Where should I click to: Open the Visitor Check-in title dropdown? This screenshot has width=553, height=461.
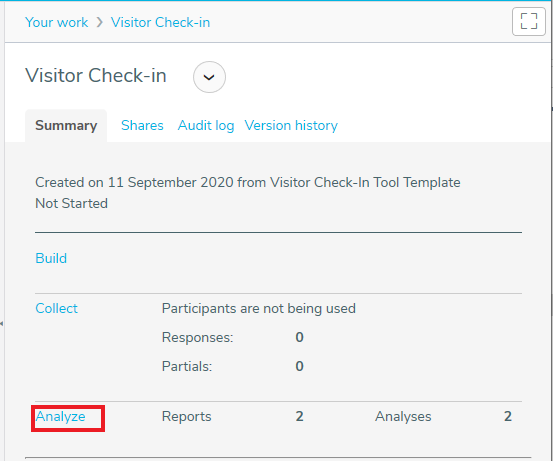209,77
